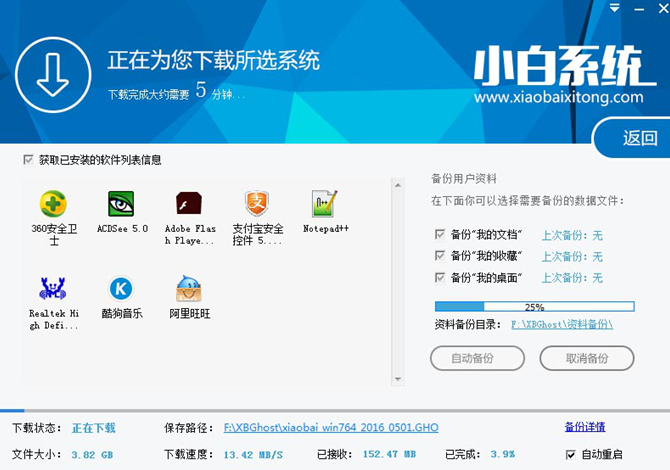Click the 正在为您下载所选系统 title text
The width and height of the screenshot is (670, 470).
(x=213, y=60)
